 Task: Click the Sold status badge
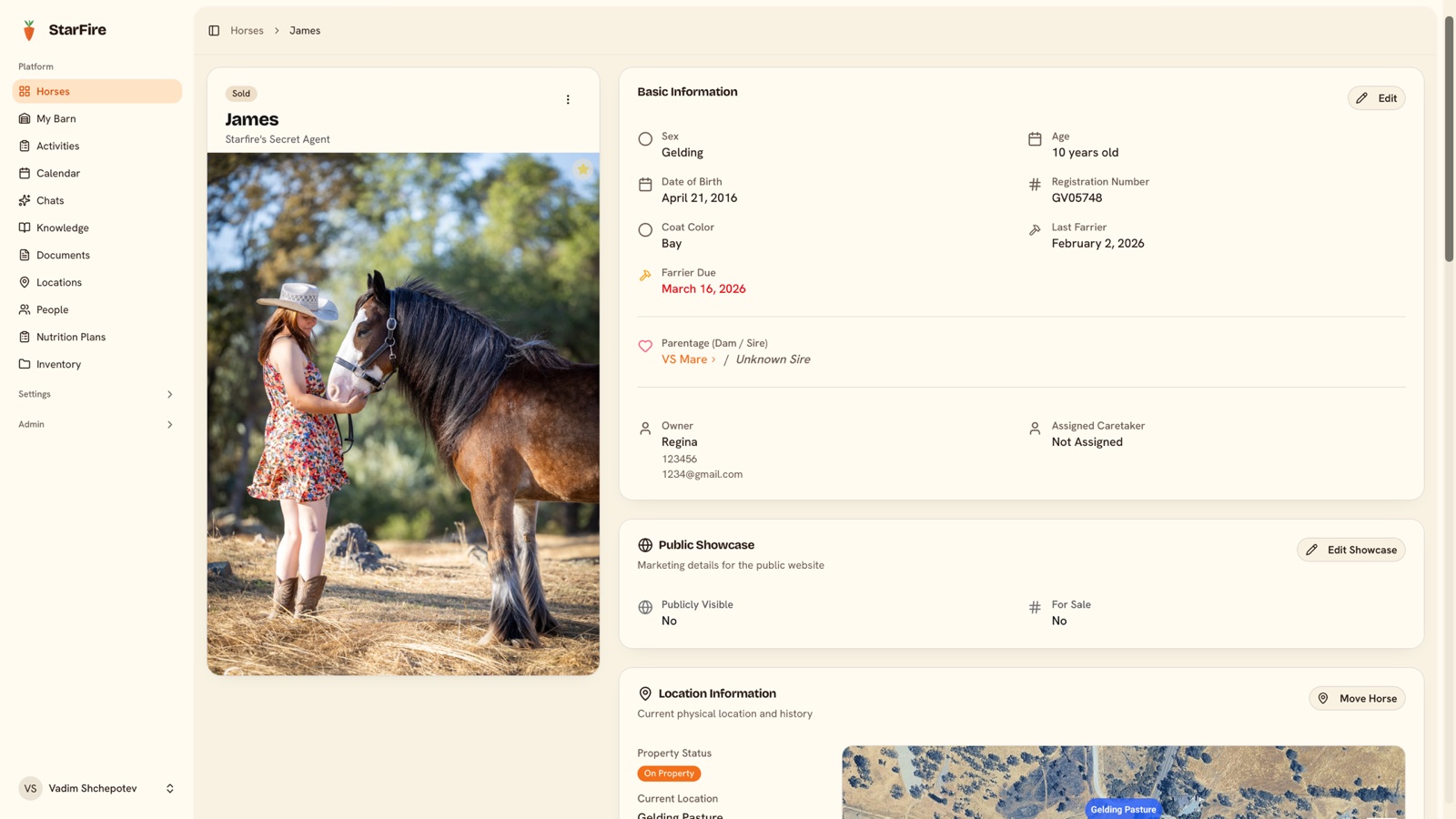pyautogui.click(x=241, y=94)
